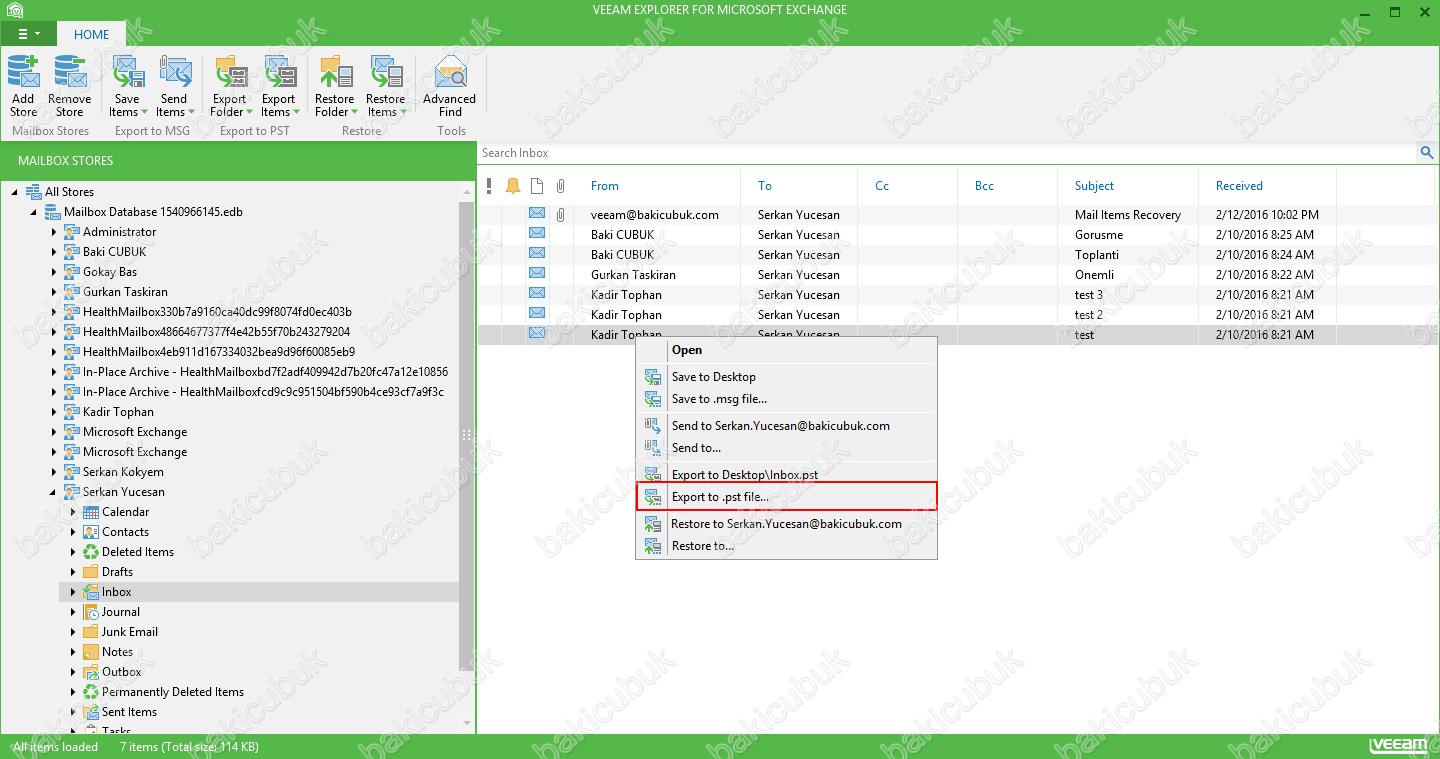This screenshot has width=1440, height=759.
Task: Sort by the importance column icon
Action: tap(489, 186)
